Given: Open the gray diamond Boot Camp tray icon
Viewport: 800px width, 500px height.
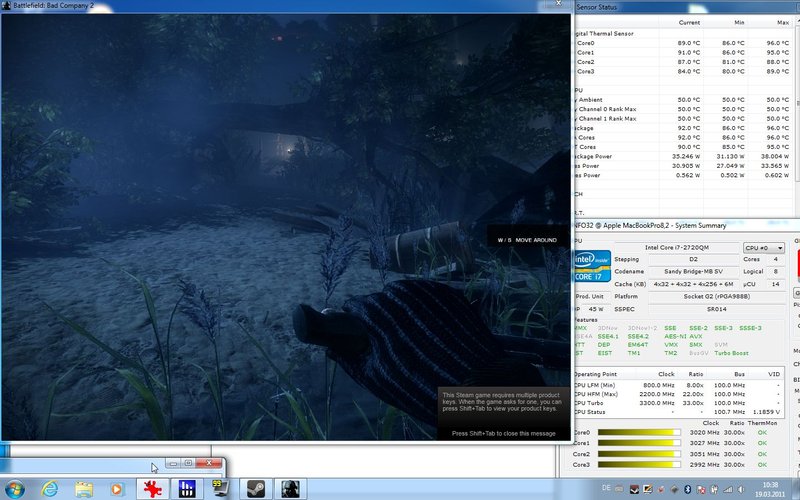Looking at the screenshot, I should 674,489.
